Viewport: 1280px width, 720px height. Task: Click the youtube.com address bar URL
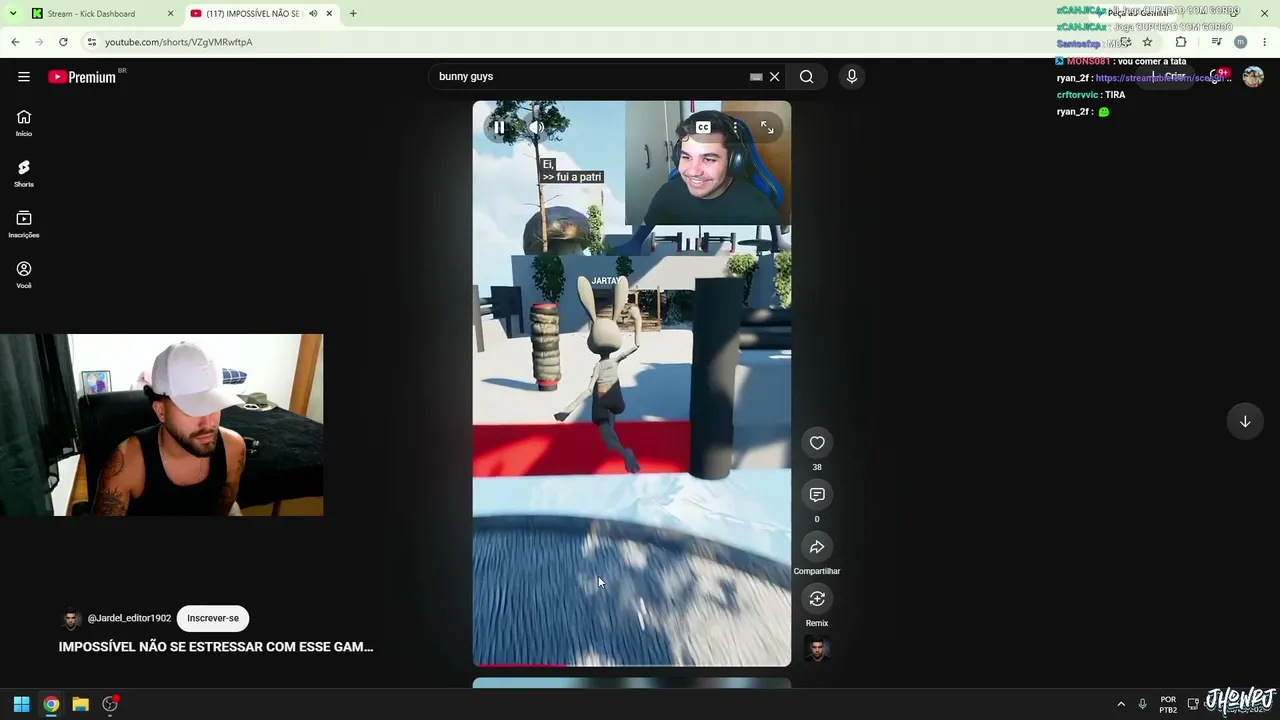[x=179, y=42]
